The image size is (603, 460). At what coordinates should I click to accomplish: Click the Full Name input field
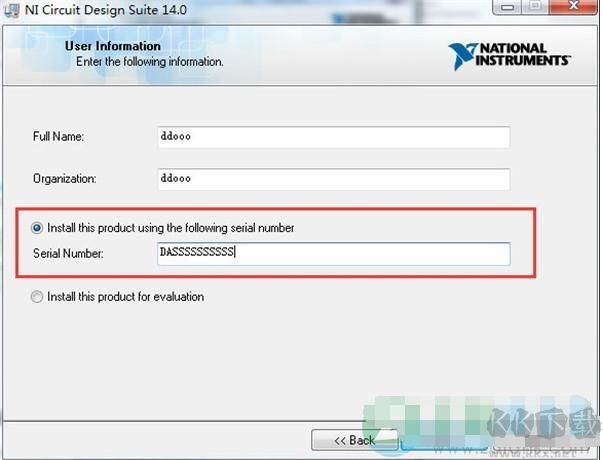(333, 137)
